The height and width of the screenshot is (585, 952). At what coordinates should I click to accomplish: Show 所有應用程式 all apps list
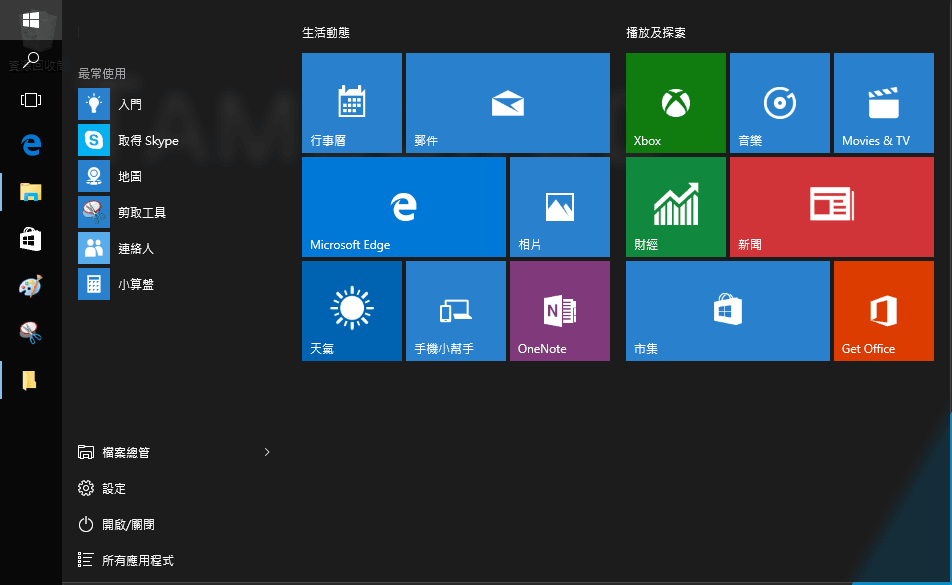click(126, 560)
